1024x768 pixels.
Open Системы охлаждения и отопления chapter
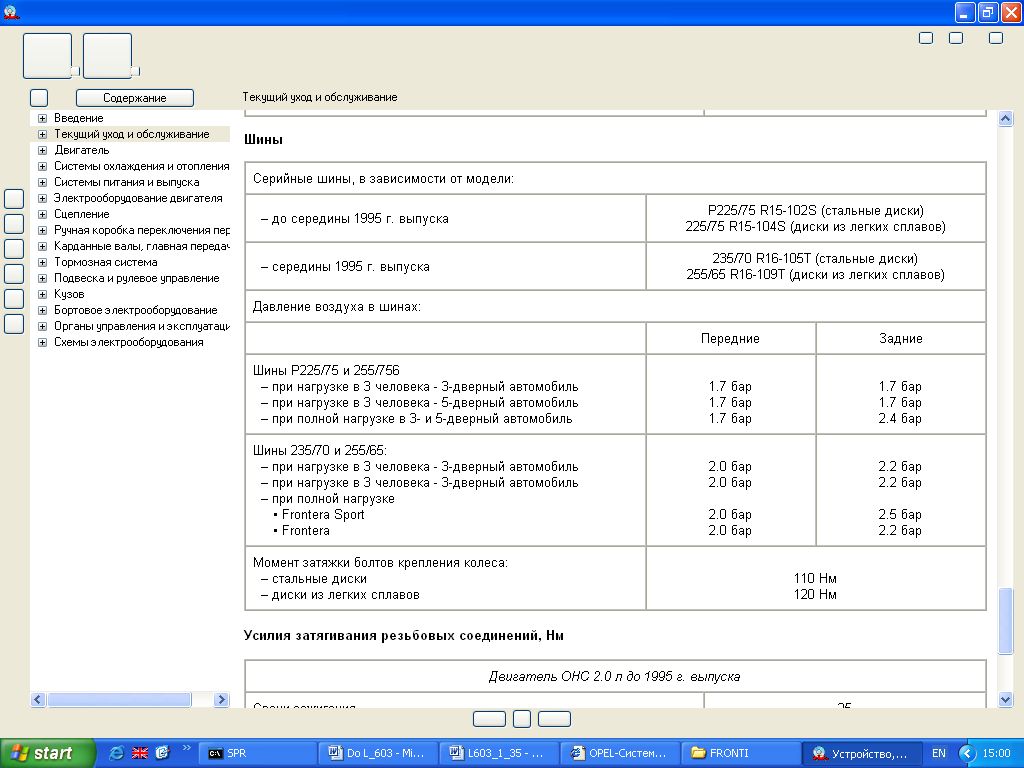[141, 166]
